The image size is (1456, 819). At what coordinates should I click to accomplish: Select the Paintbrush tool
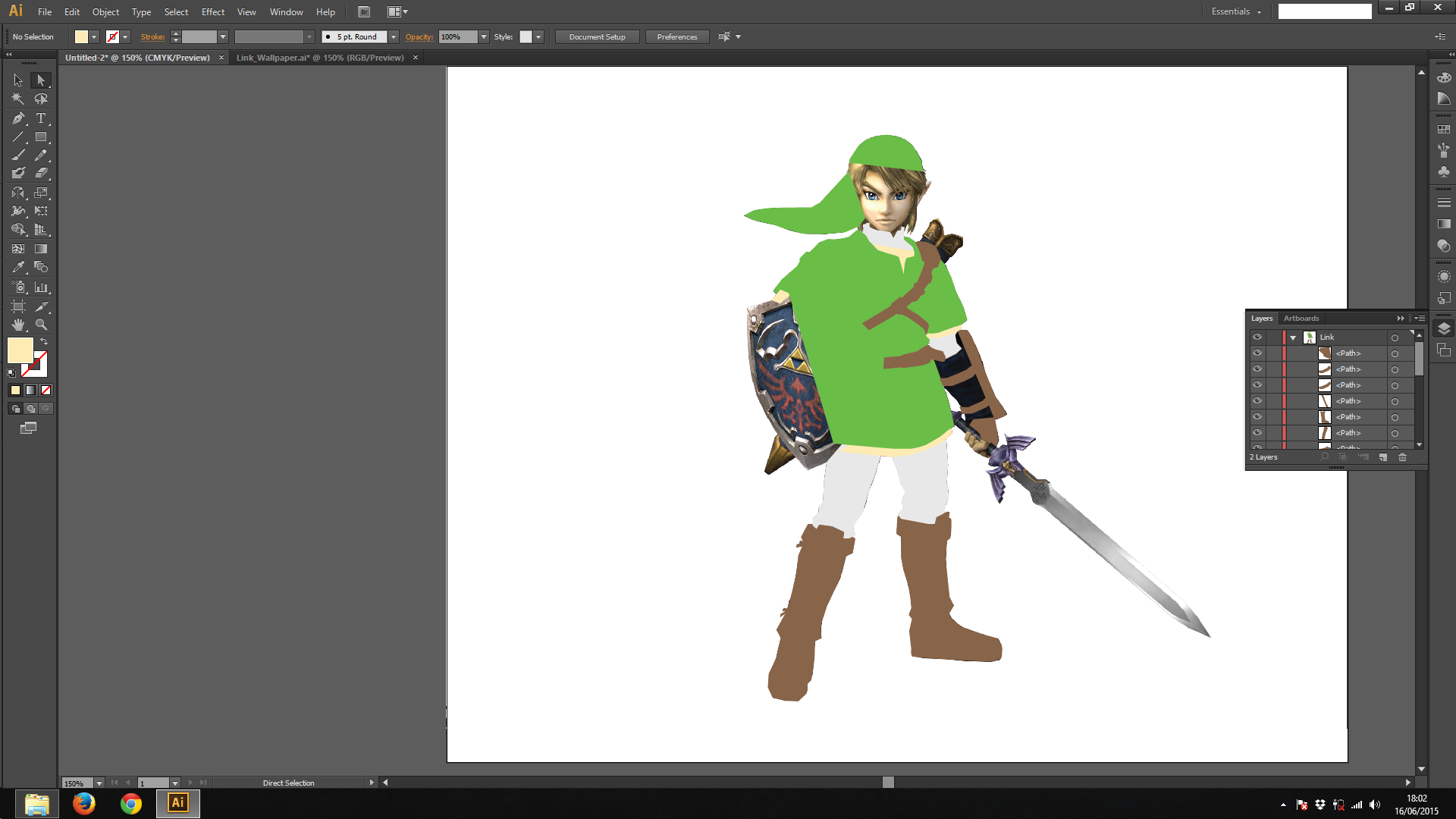[x=18, y=155]
